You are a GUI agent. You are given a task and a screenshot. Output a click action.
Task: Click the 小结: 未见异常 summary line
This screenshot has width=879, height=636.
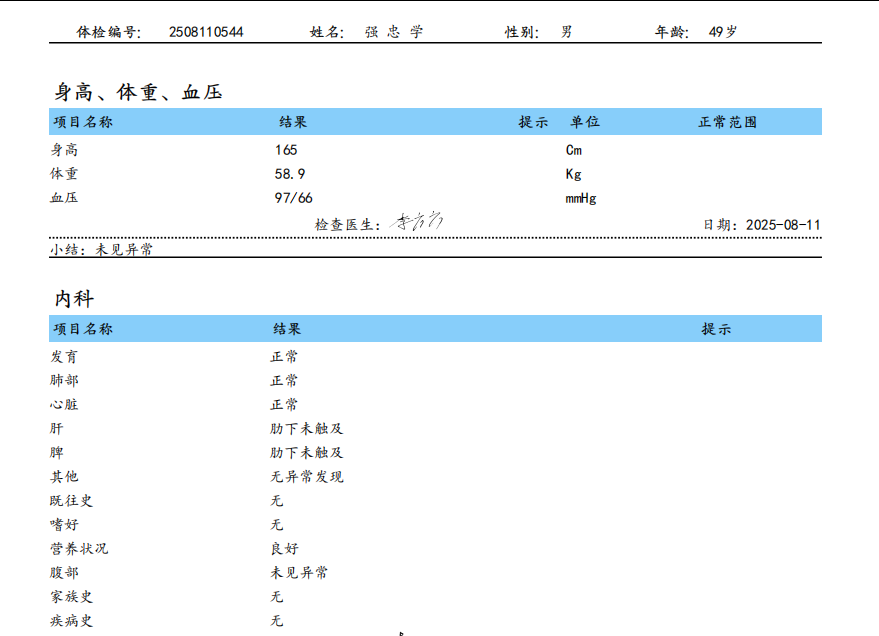click(x=101, y=250)
